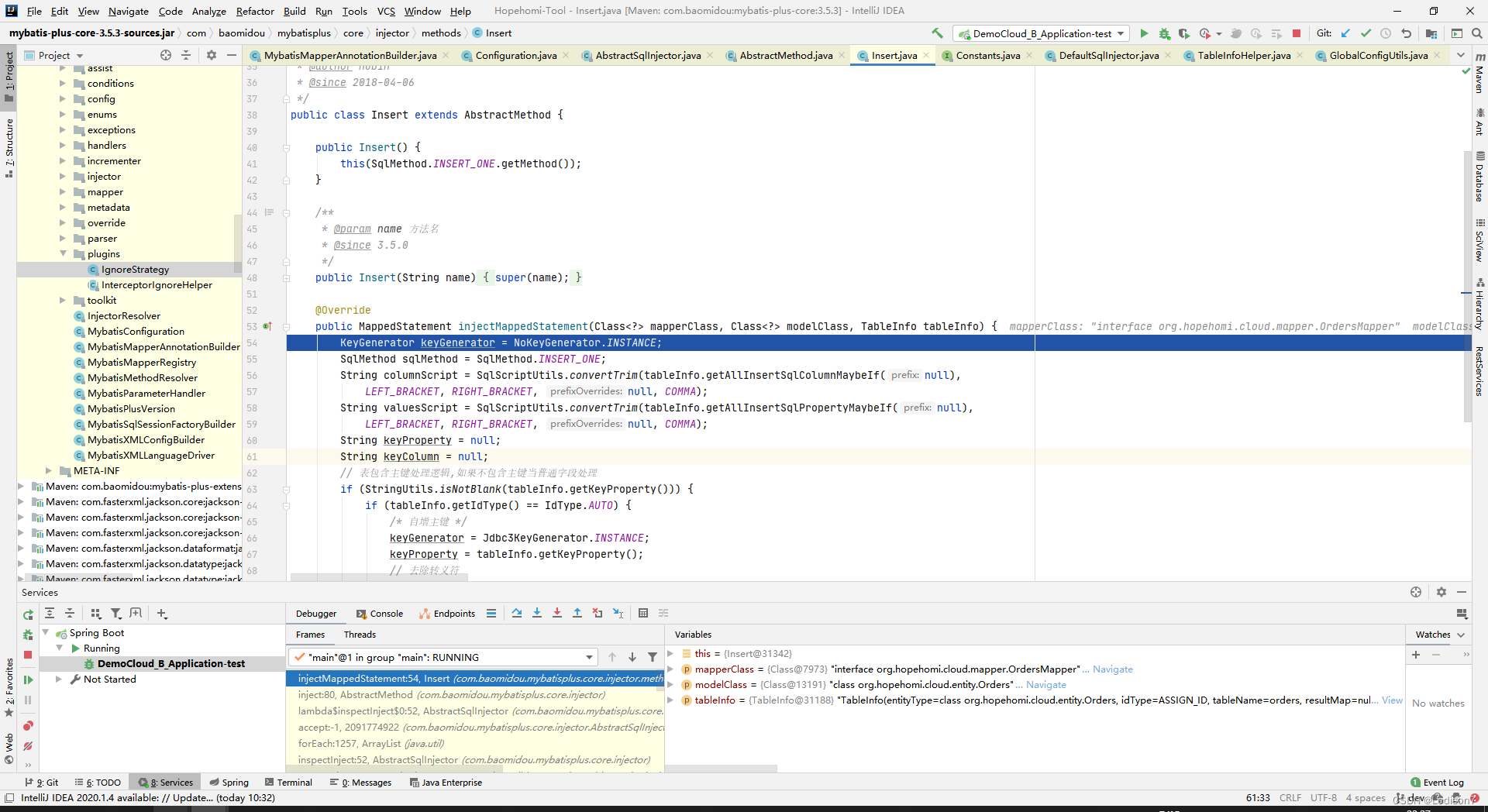
Task: Open Evaluate Expression calculator icon
Action: (643, 613)
